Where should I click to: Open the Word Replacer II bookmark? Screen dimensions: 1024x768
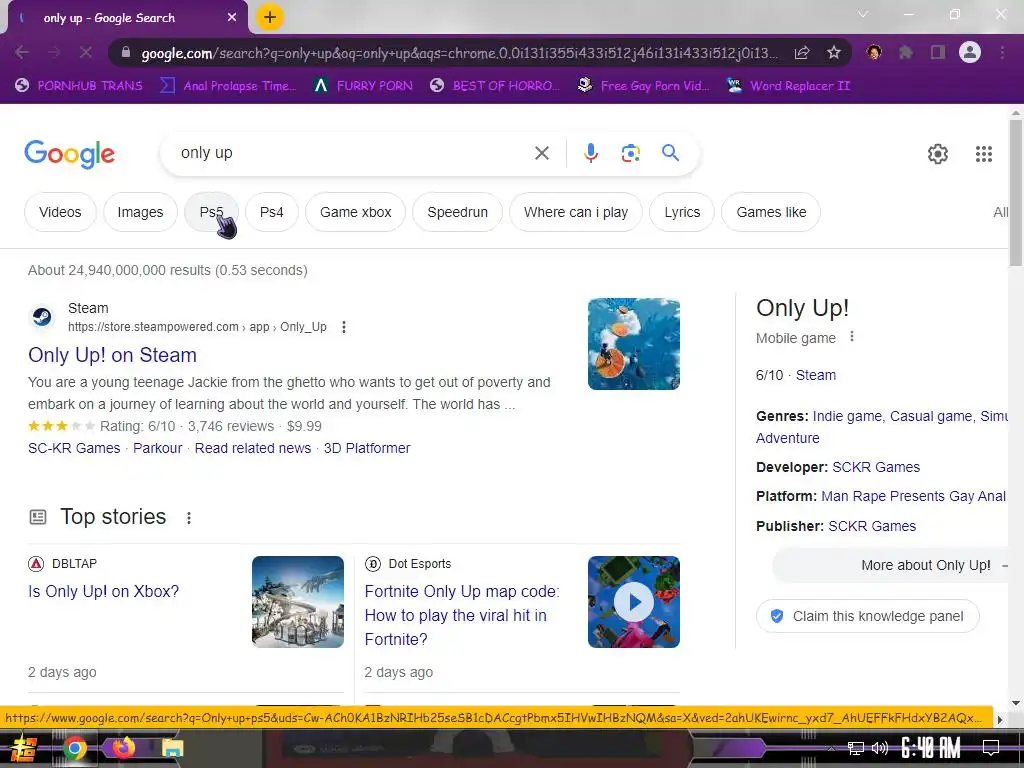(789, 86)
